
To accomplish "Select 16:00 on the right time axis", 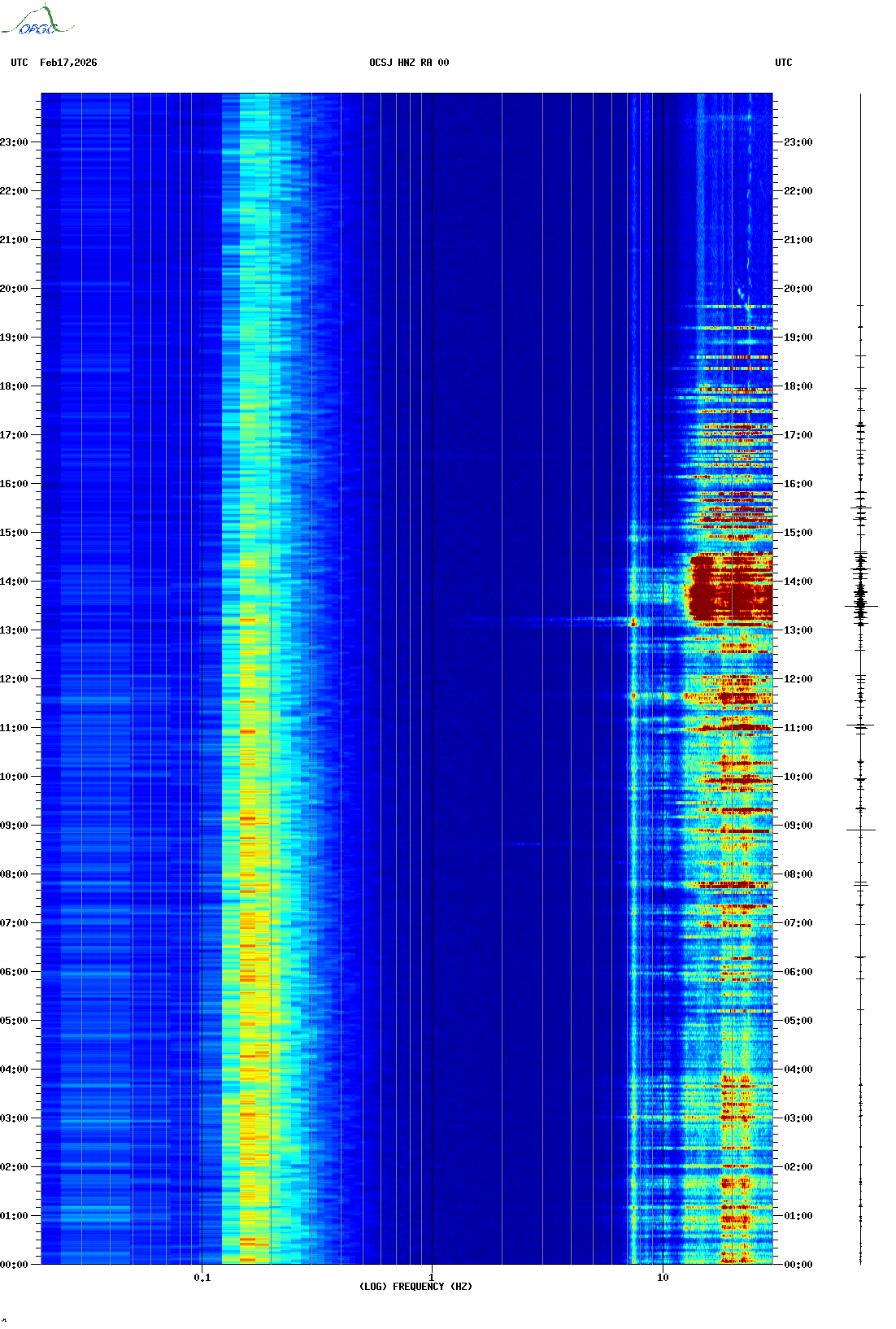I will click(x=798, y=484).
